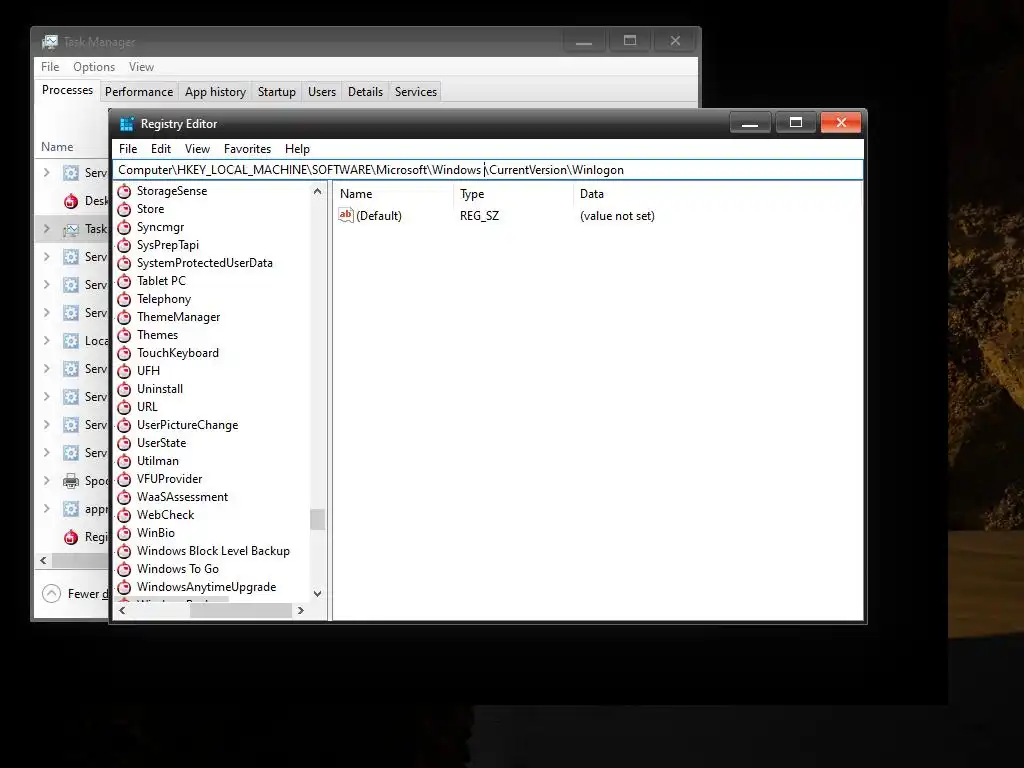Select the Windows To Go key
Image resolution: width=1024 pixels, height=768 pixels.
[x=178, y=569]
